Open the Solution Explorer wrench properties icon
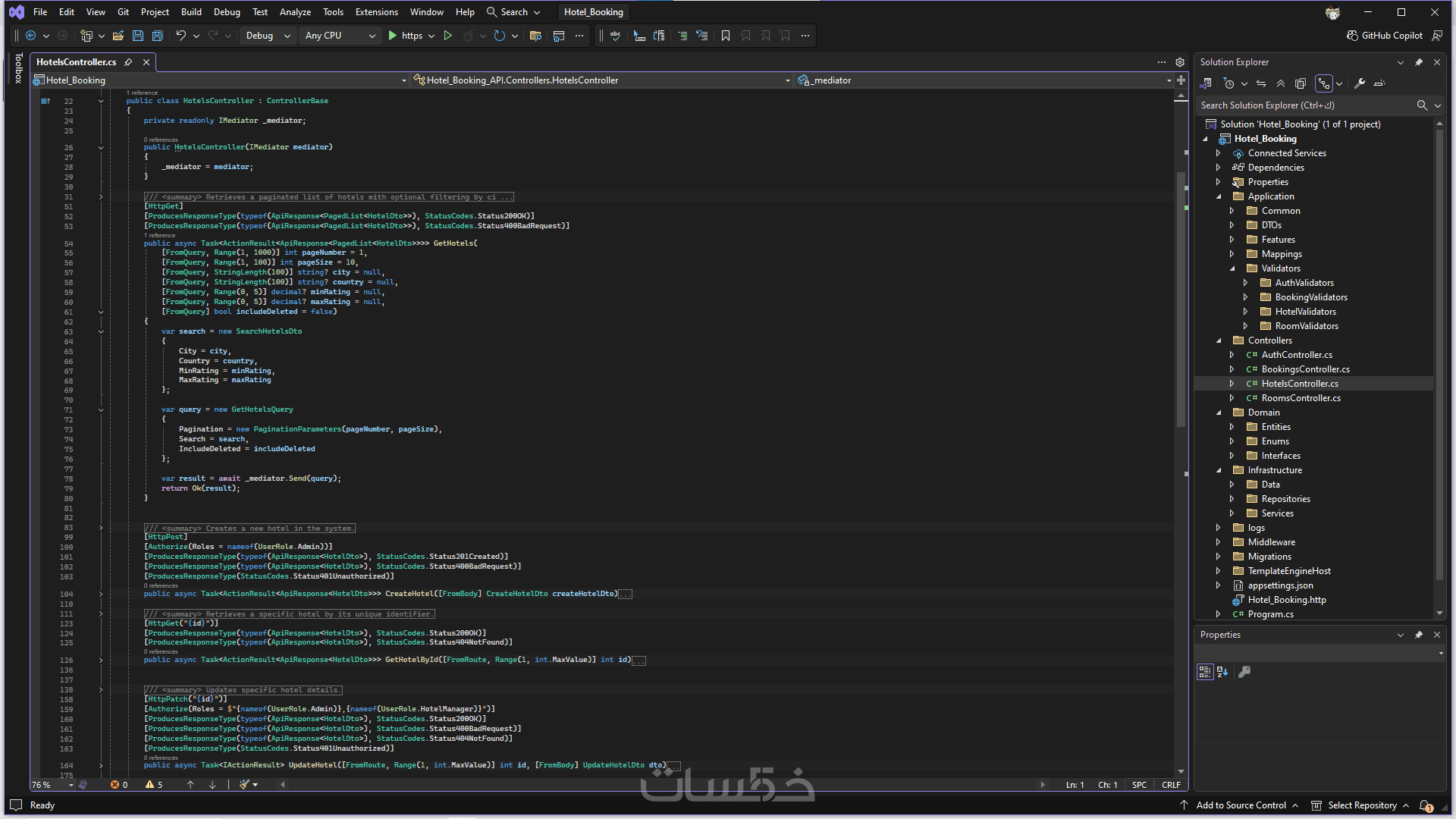The width and height of the screenshot is (1456, 819). click(x=1360, y=83)
